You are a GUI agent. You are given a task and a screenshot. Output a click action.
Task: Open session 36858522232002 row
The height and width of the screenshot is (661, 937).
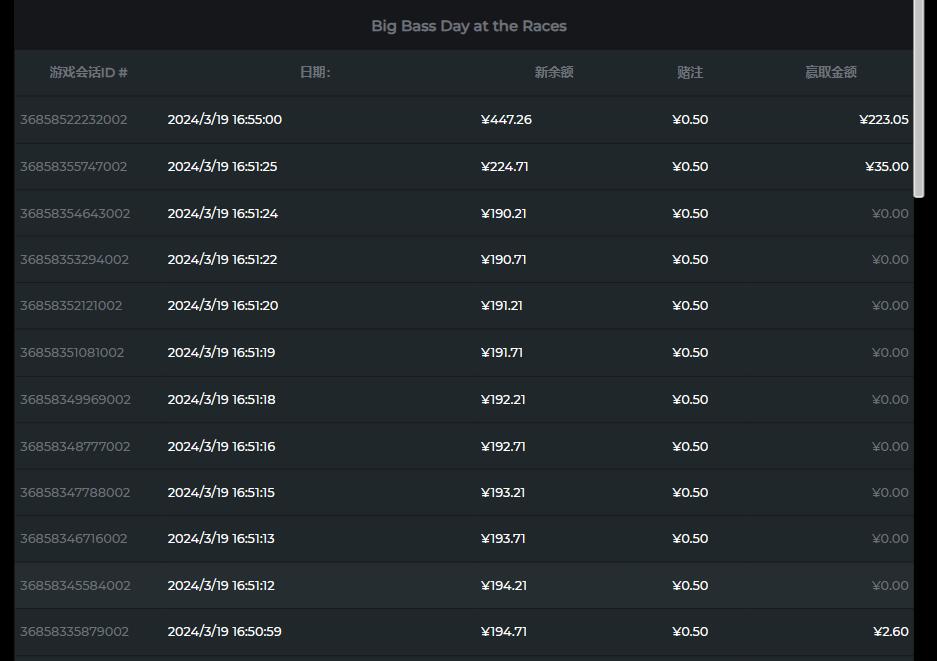click(x=464, y=120)
